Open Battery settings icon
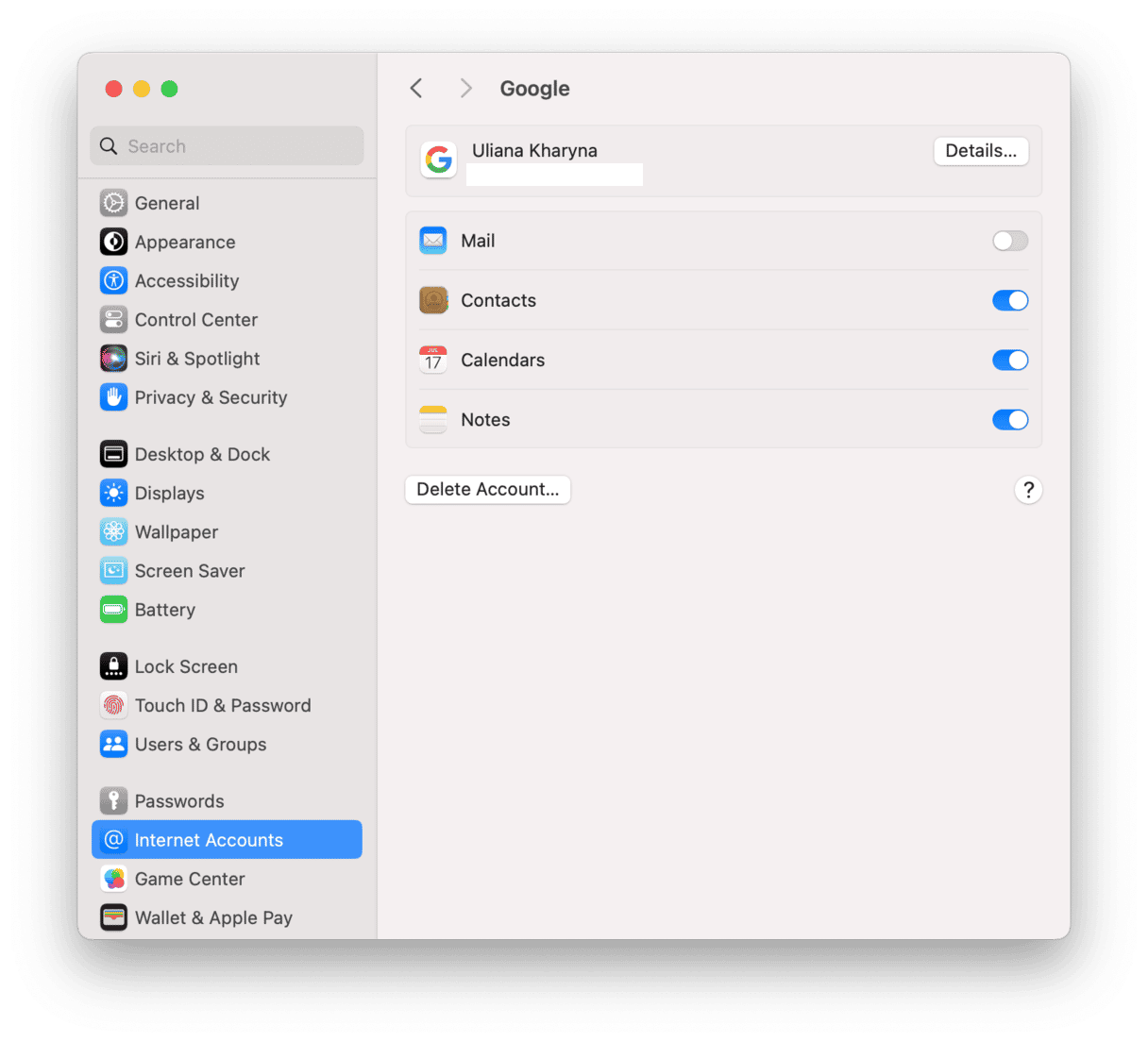1148x1042 pixels. click(x=113, y=609)
